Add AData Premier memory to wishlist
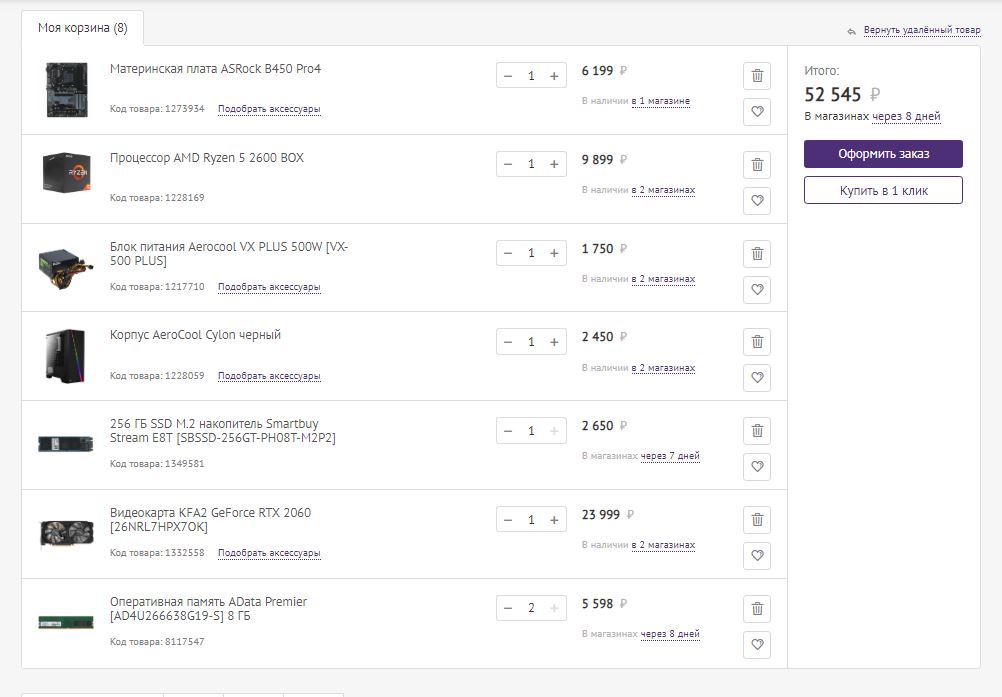 [757, 644]
